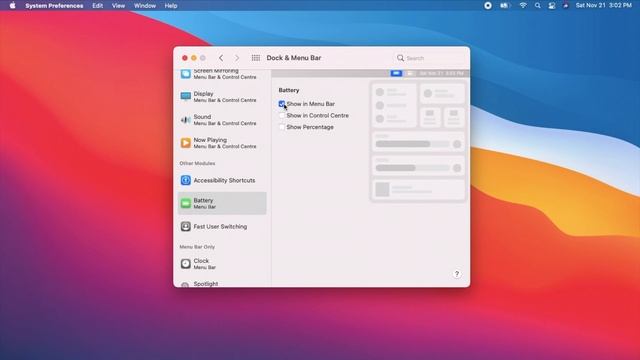The image size is (640, 360).
Task: Select Battery in the sidebar
Action: tap(222, 203)
